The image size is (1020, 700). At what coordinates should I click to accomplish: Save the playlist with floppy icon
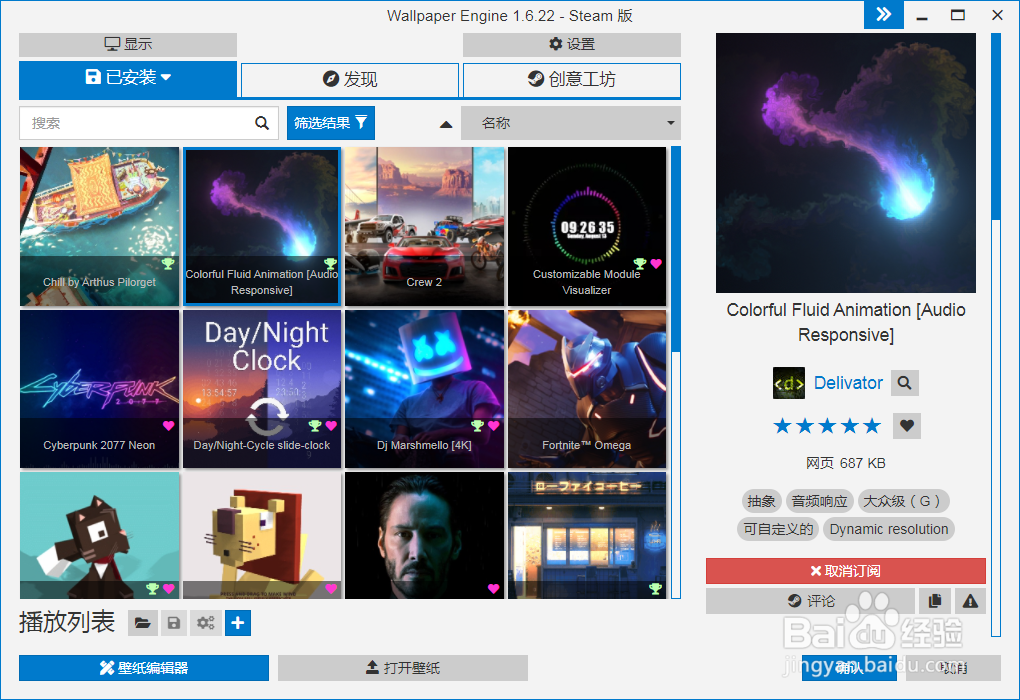(174, 623)
